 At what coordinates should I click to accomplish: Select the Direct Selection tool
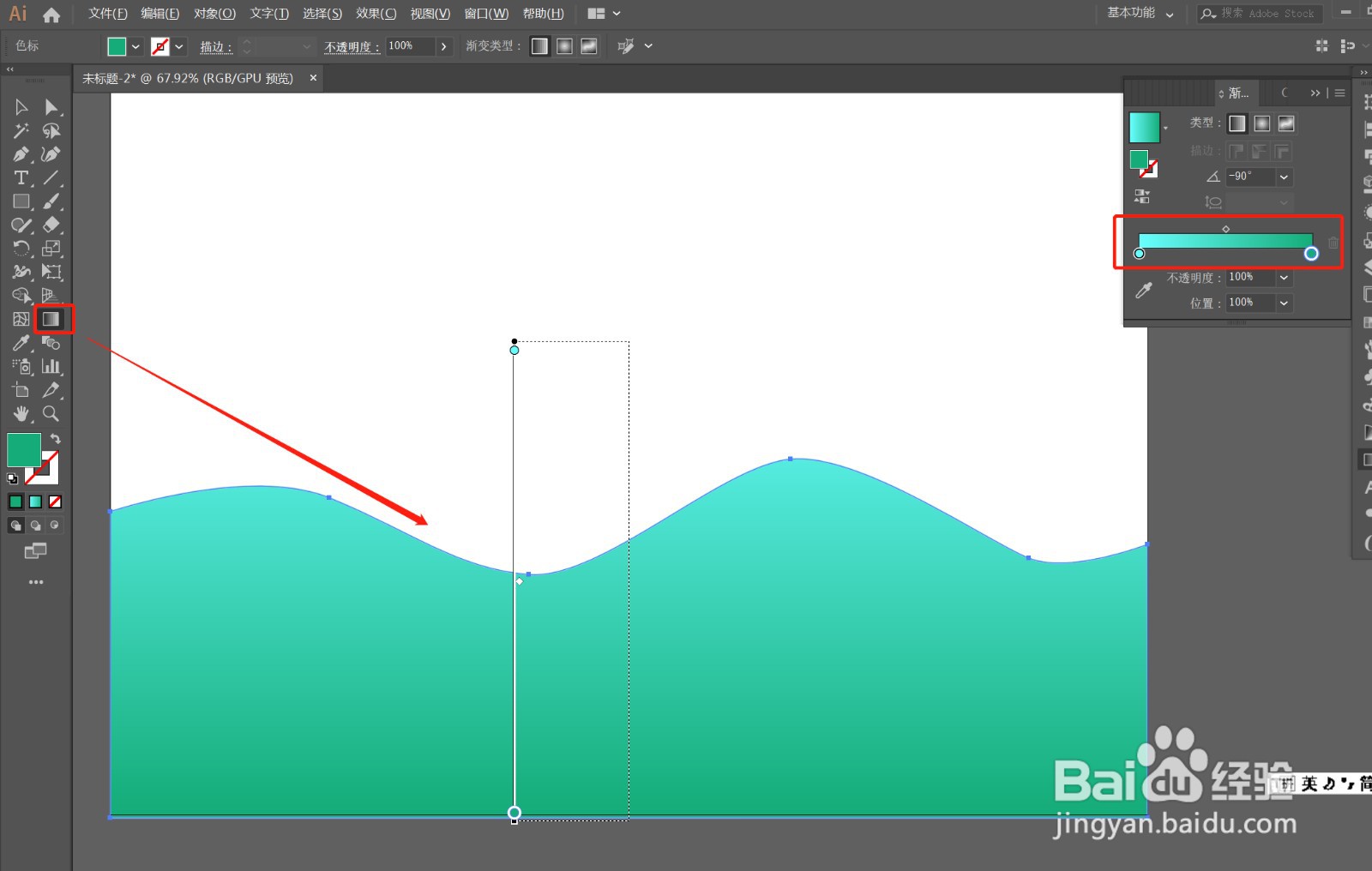click(51, 107)
